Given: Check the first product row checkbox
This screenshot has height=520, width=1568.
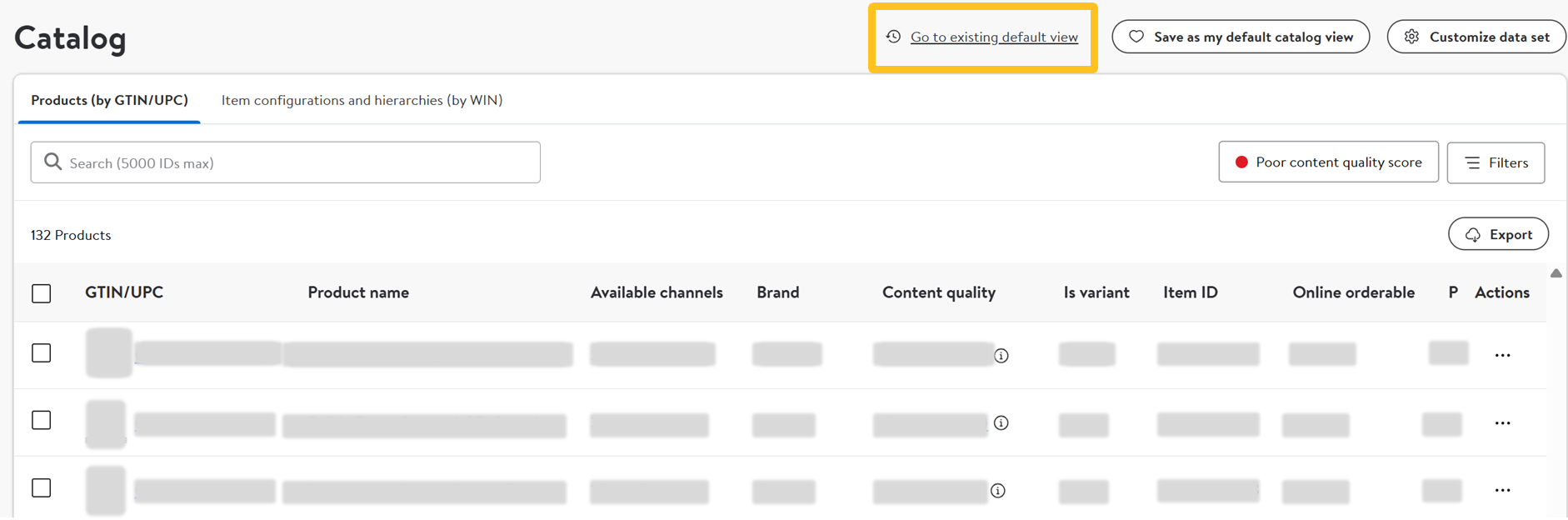Looking at the screenshot, I should click(x=42, y=353).
